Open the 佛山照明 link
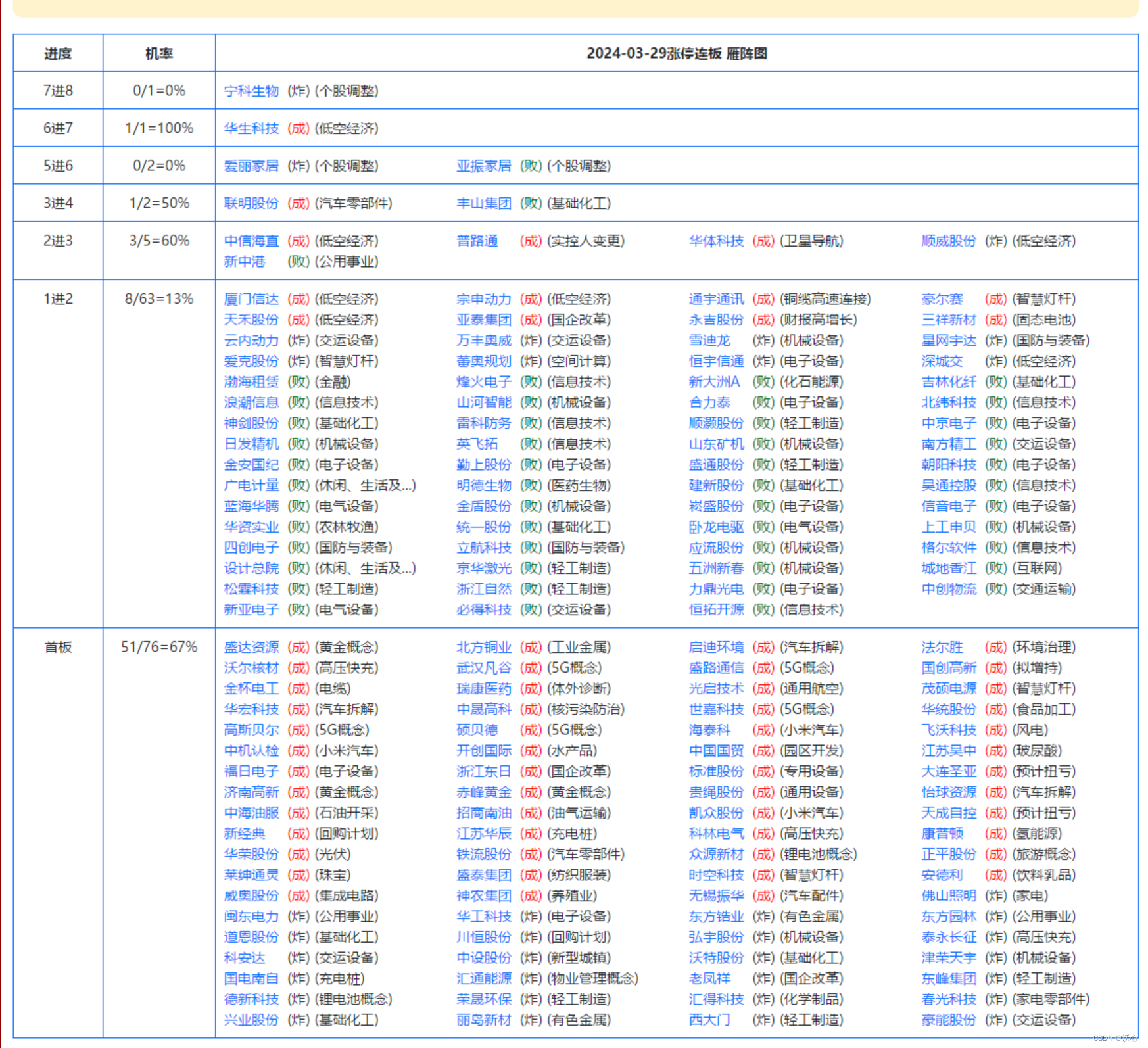The image size is (1148, 1048). (949, 895)
